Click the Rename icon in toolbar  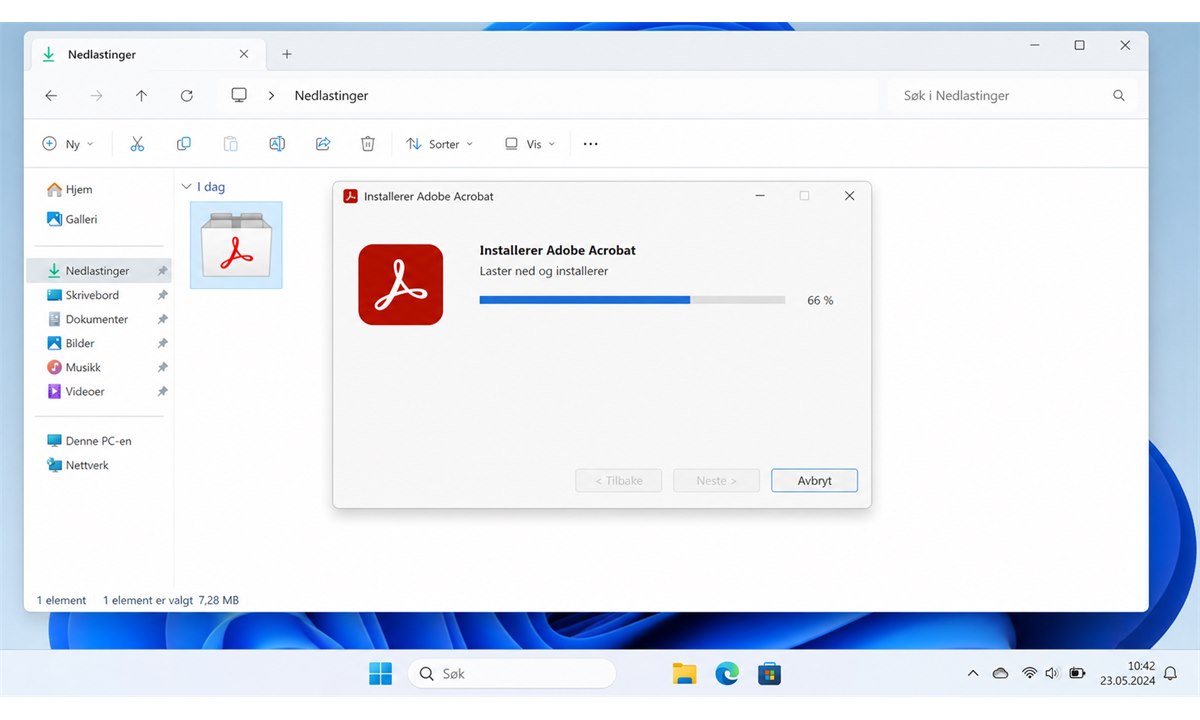[x=277, y=144]
